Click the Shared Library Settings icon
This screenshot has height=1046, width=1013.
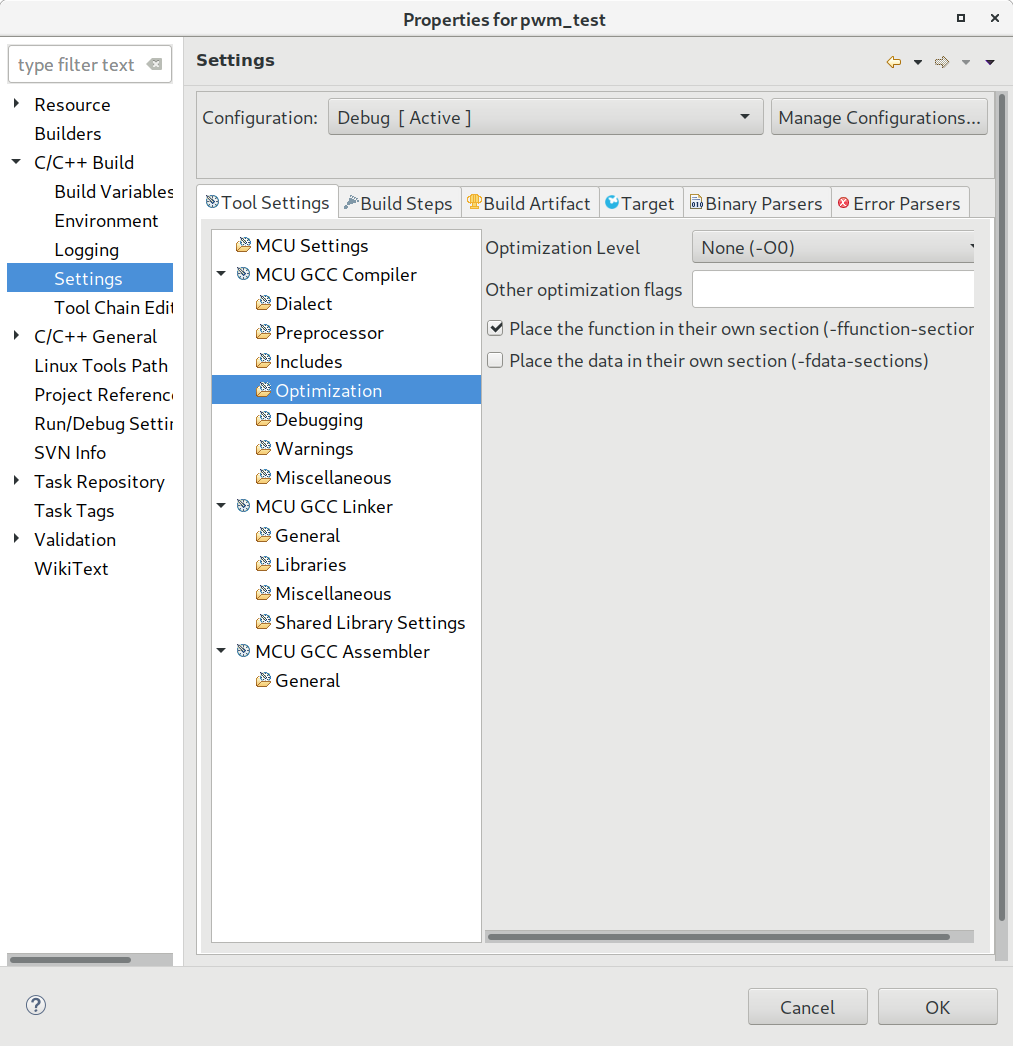(264, 622)
